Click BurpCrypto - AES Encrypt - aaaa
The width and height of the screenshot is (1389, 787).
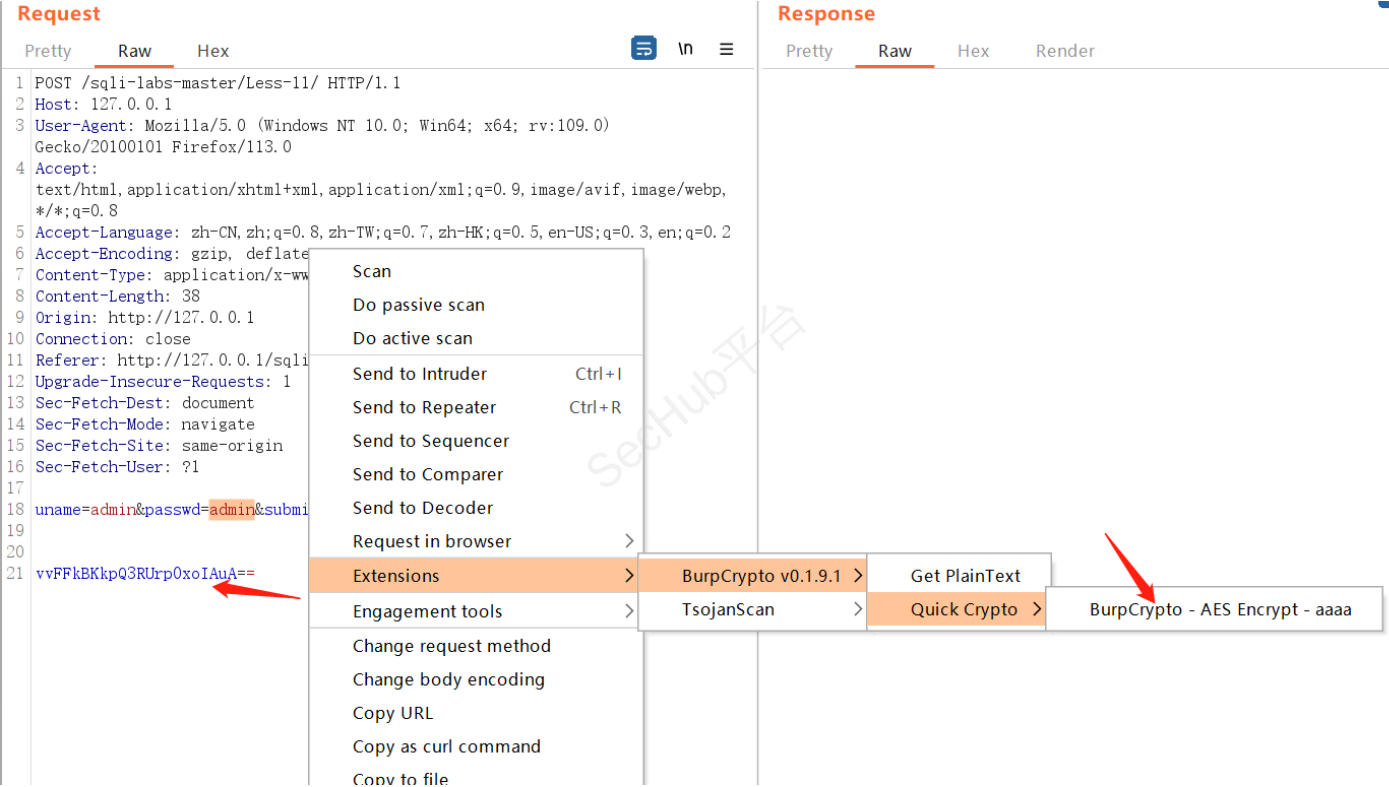[x=1219, y=609]
